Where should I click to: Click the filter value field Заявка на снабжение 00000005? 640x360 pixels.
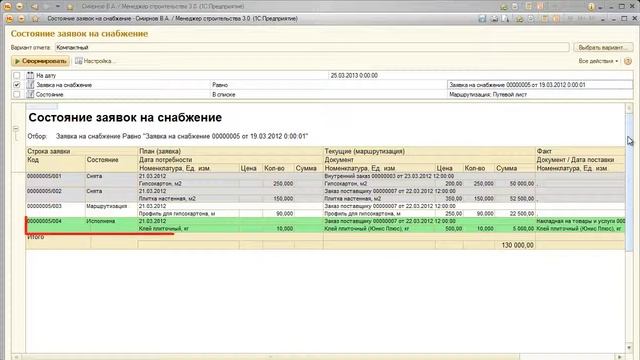click(x=540, y=85)
